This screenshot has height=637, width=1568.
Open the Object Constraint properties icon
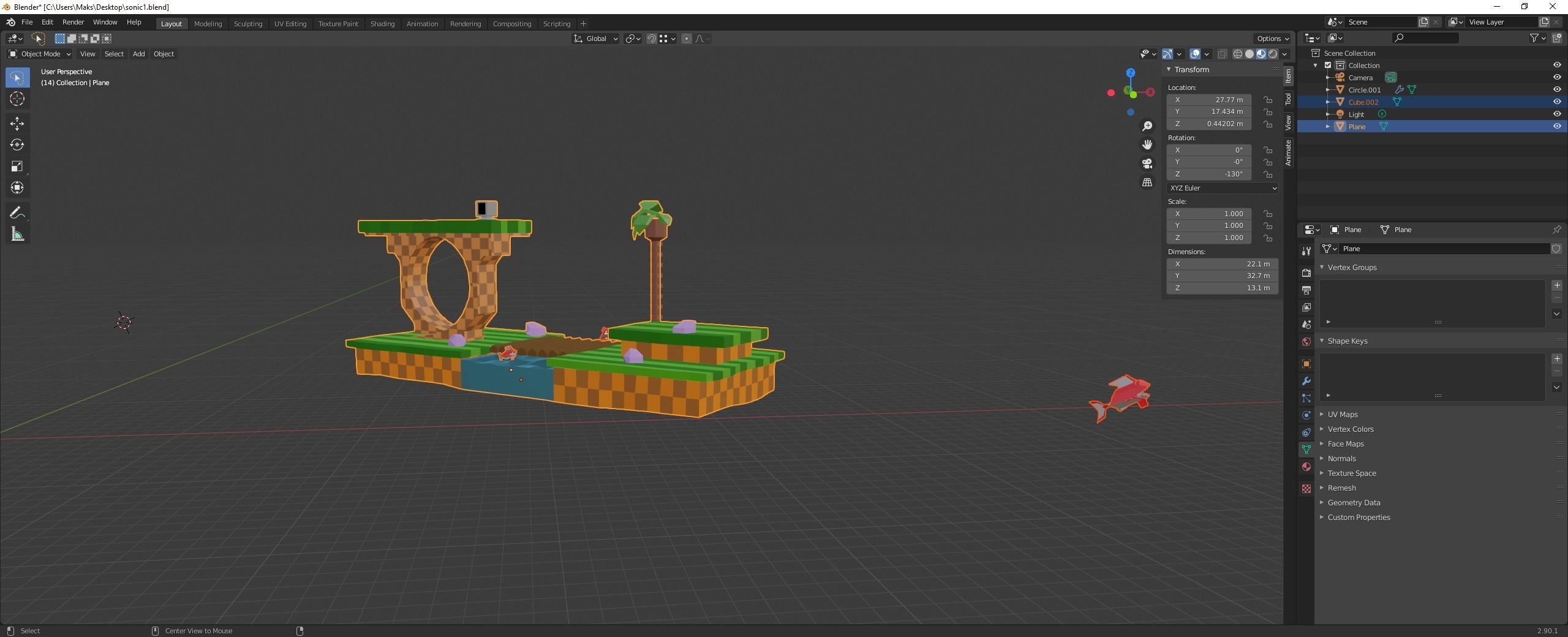coord(1306,432)
